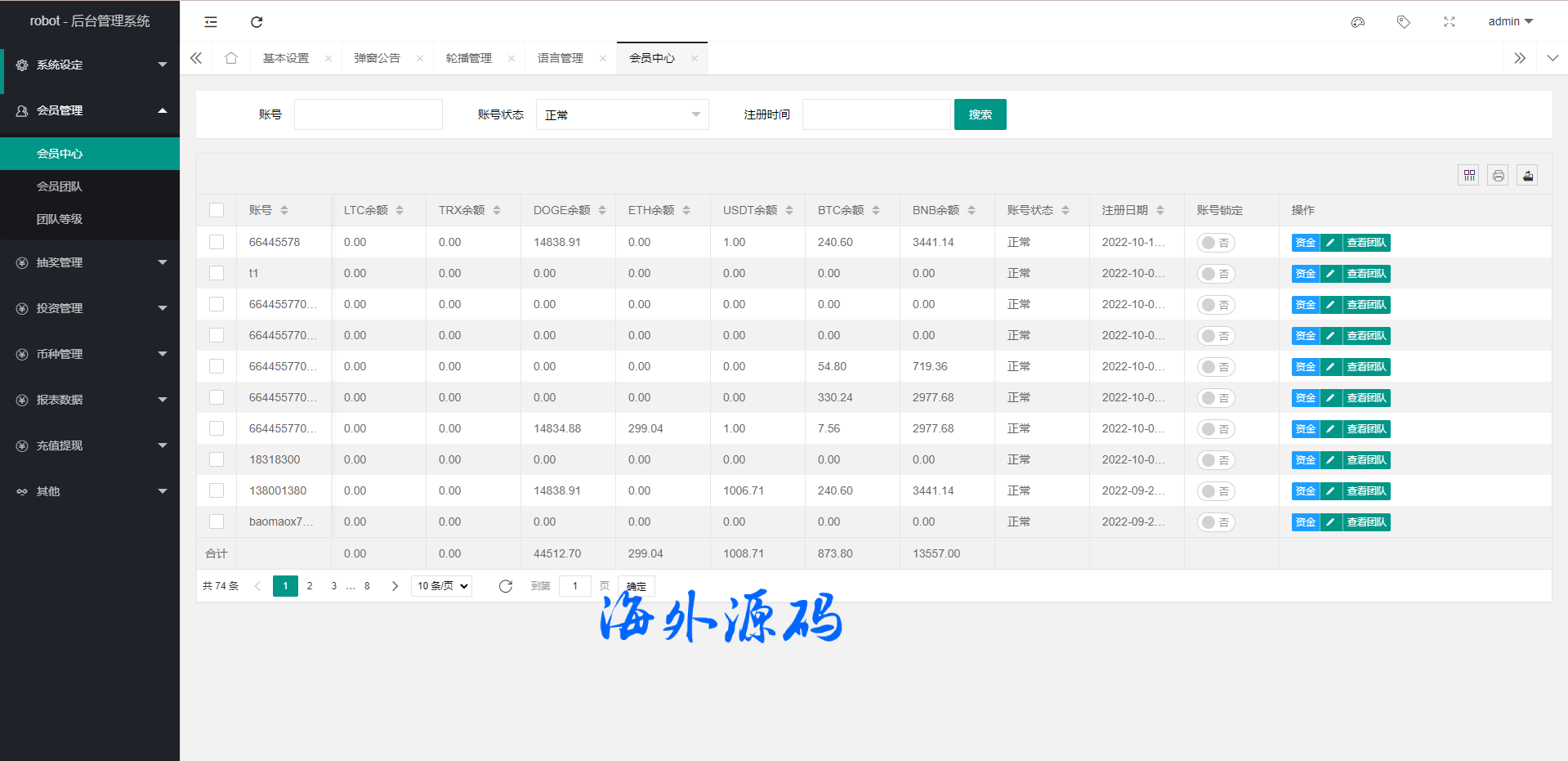This screenshot has height=761, width=1568.
Task: Open the column filter grid icon
Action: [1469, 175]
